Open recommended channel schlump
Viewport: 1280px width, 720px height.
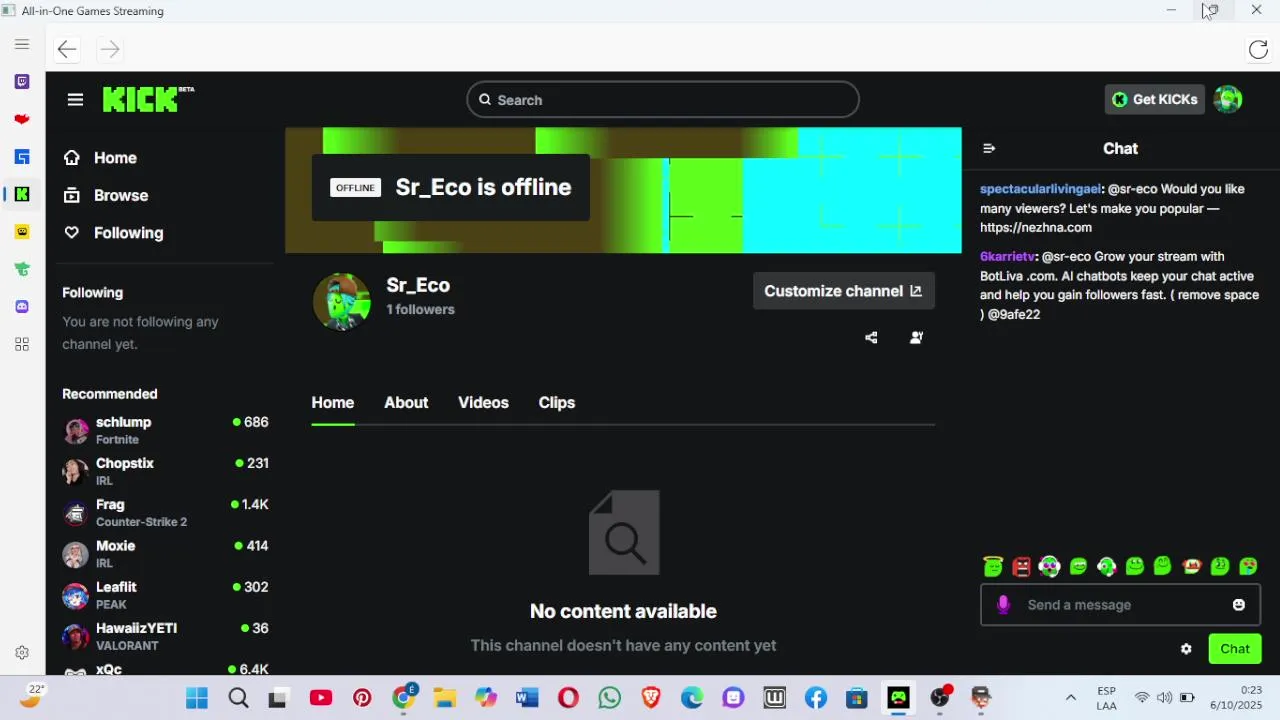coord(165,430)
